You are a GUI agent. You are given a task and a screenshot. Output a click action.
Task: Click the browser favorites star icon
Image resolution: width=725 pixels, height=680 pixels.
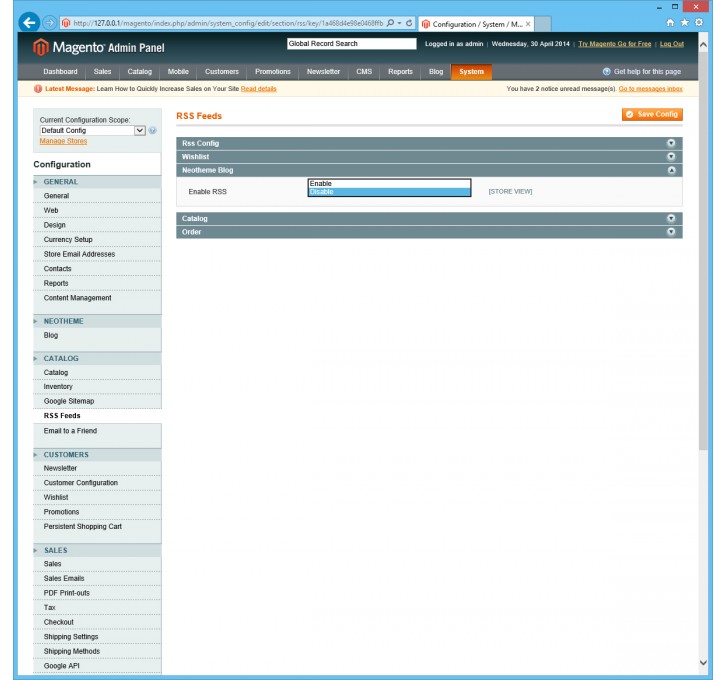tap(684, 24)
